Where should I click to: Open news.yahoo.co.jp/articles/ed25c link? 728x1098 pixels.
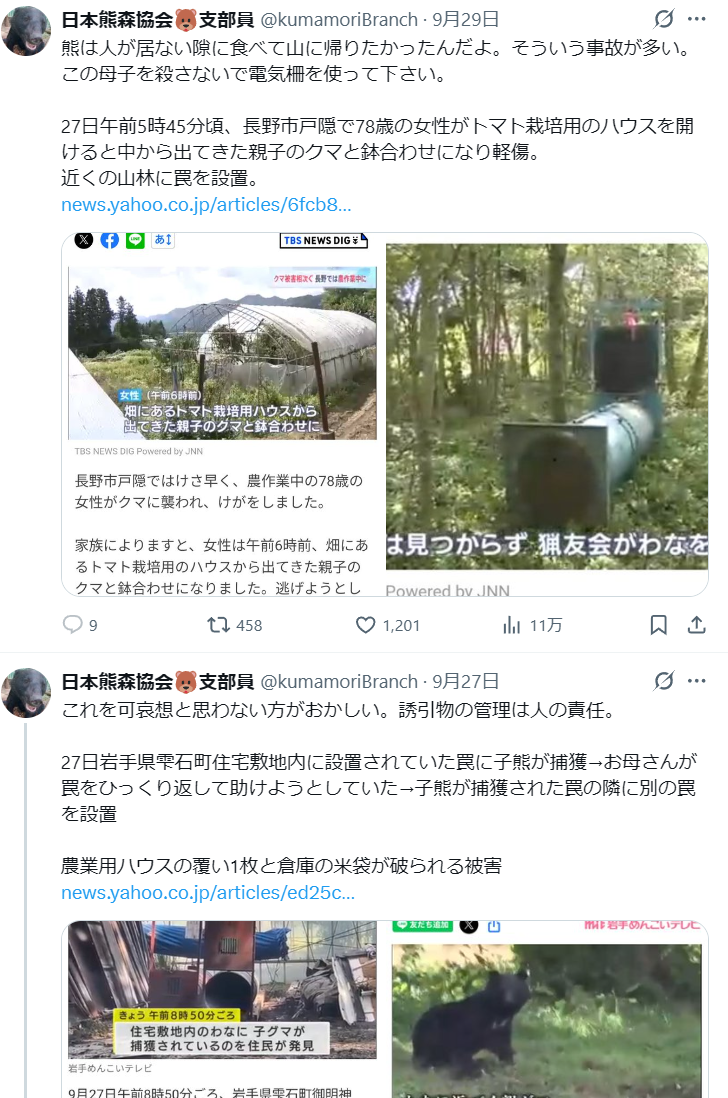coord(208,893)
